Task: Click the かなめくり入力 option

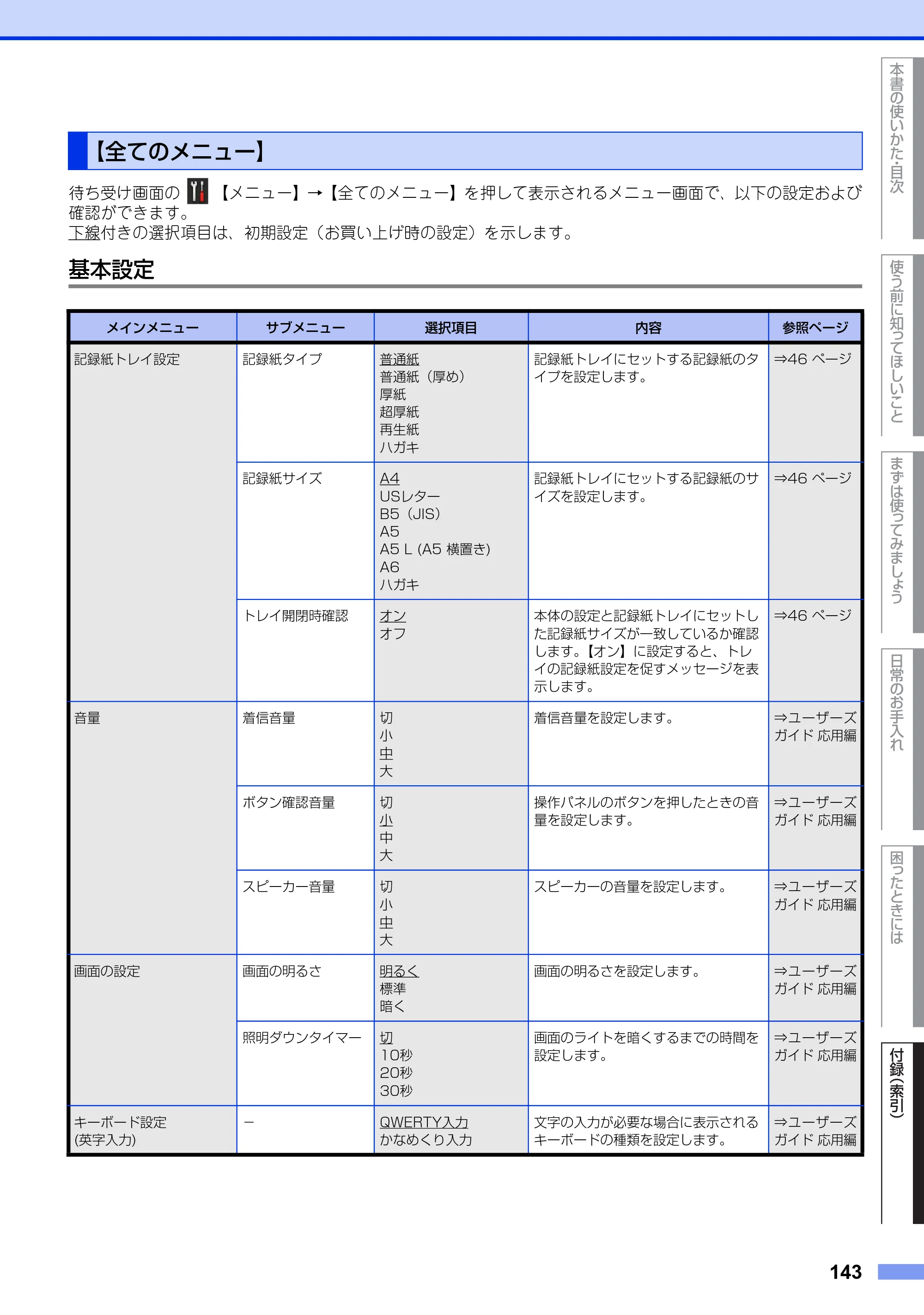Action: [x=426, y=1140]
